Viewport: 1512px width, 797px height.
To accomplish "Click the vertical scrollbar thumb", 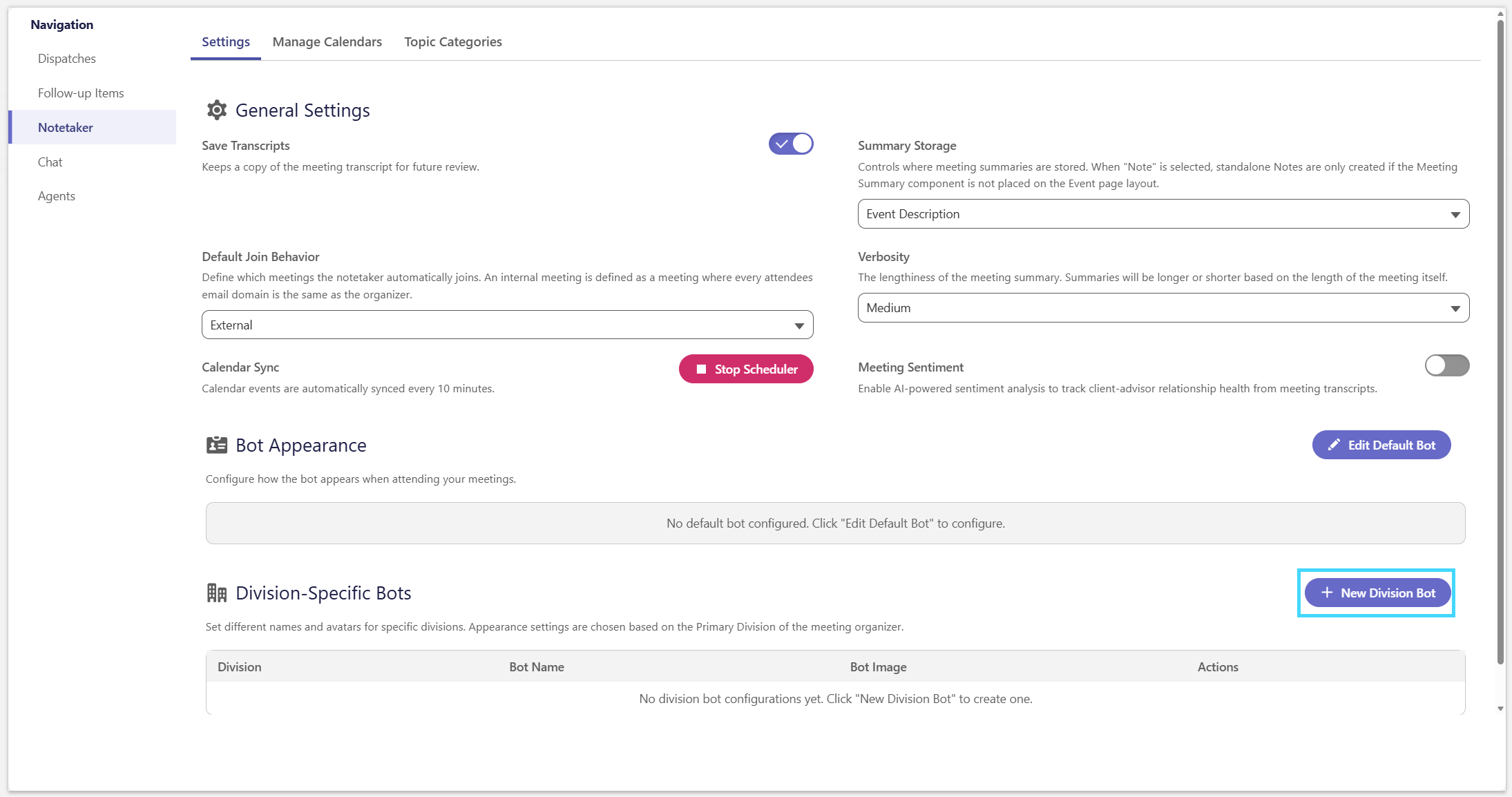I will (x=1500, y=342).
